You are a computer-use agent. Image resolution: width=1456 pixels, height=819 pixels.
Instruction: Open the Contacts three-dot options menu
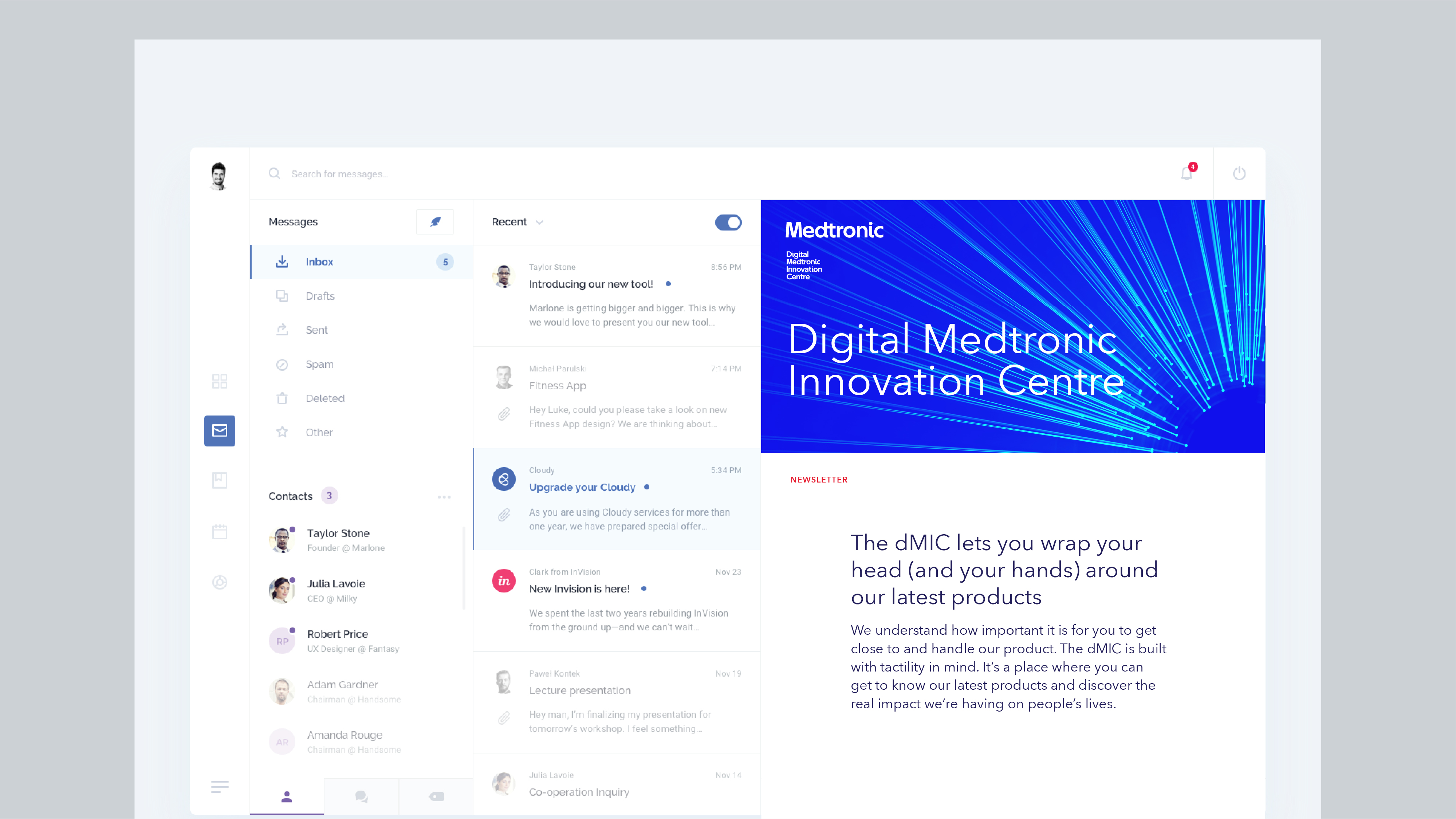click(x=444, y=497)
